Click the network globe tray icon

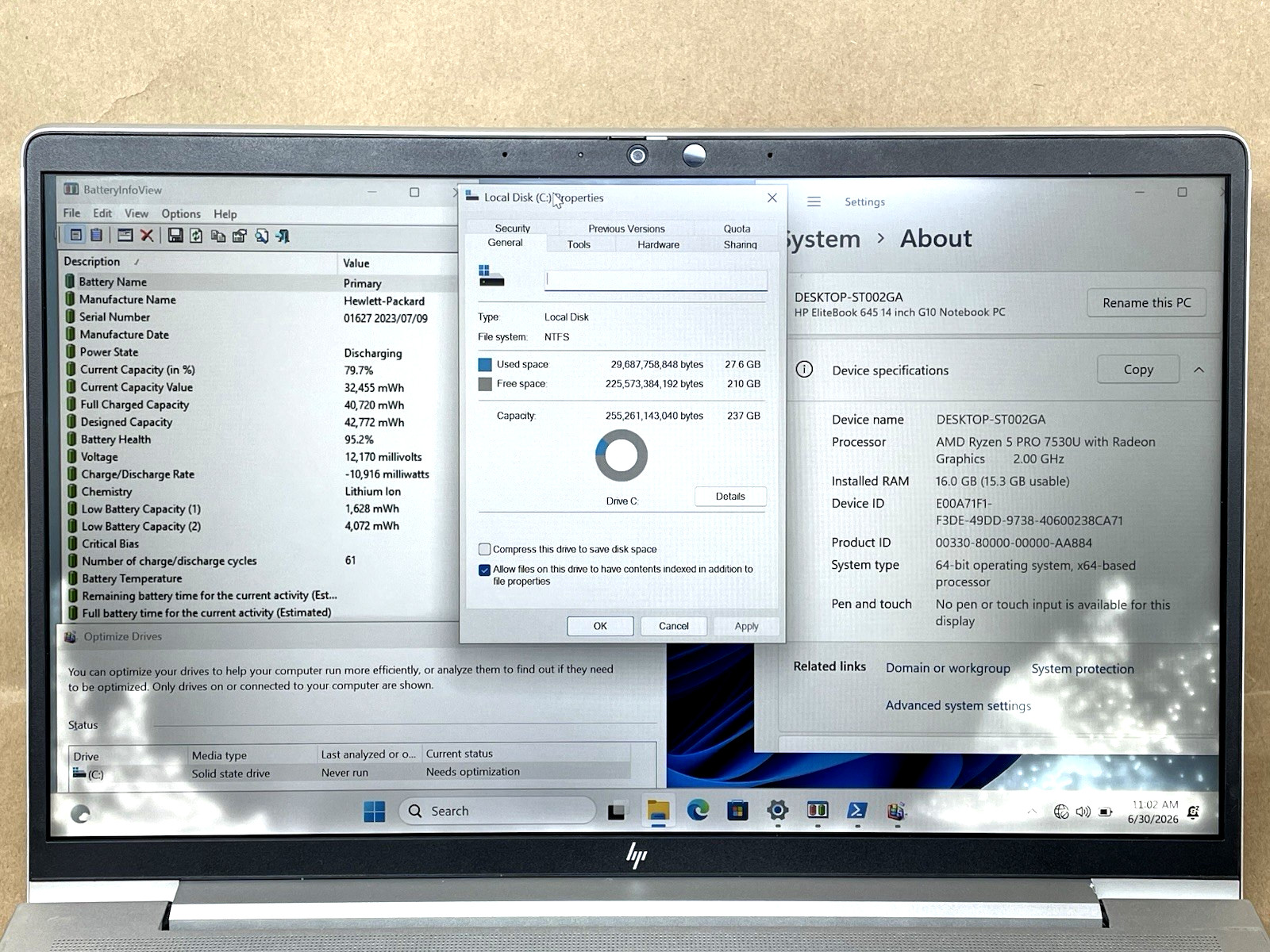(1061, 812)
